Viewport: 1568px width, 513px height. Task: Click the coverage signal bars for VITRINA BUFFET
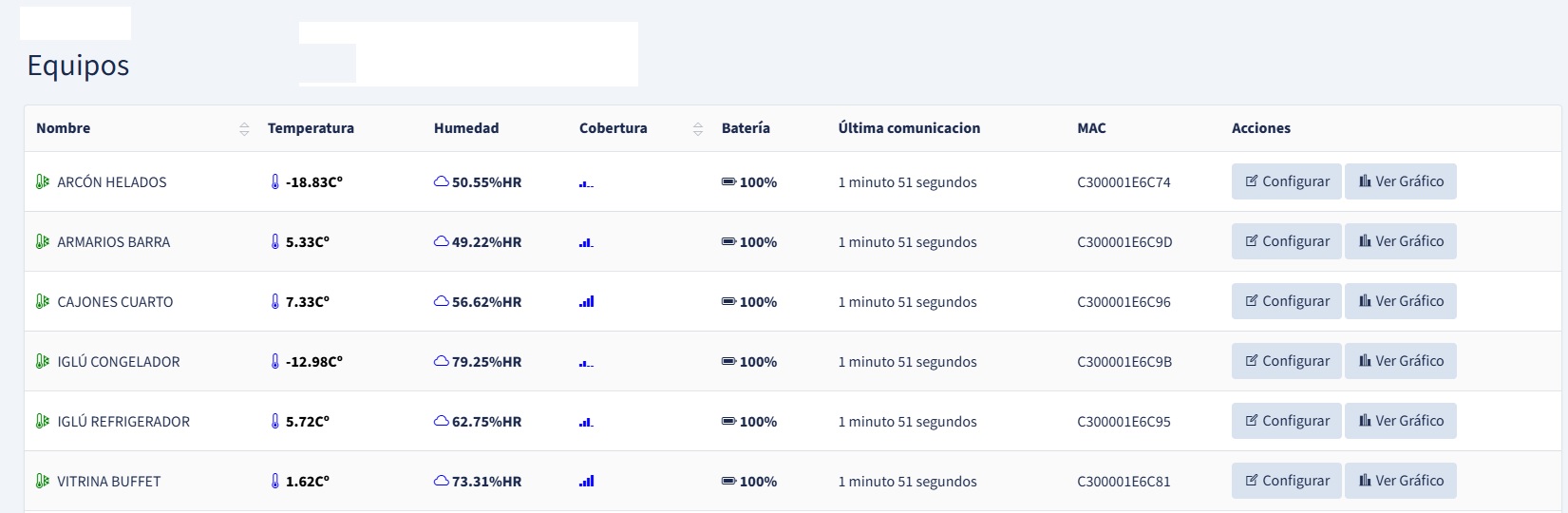(587, 481)
